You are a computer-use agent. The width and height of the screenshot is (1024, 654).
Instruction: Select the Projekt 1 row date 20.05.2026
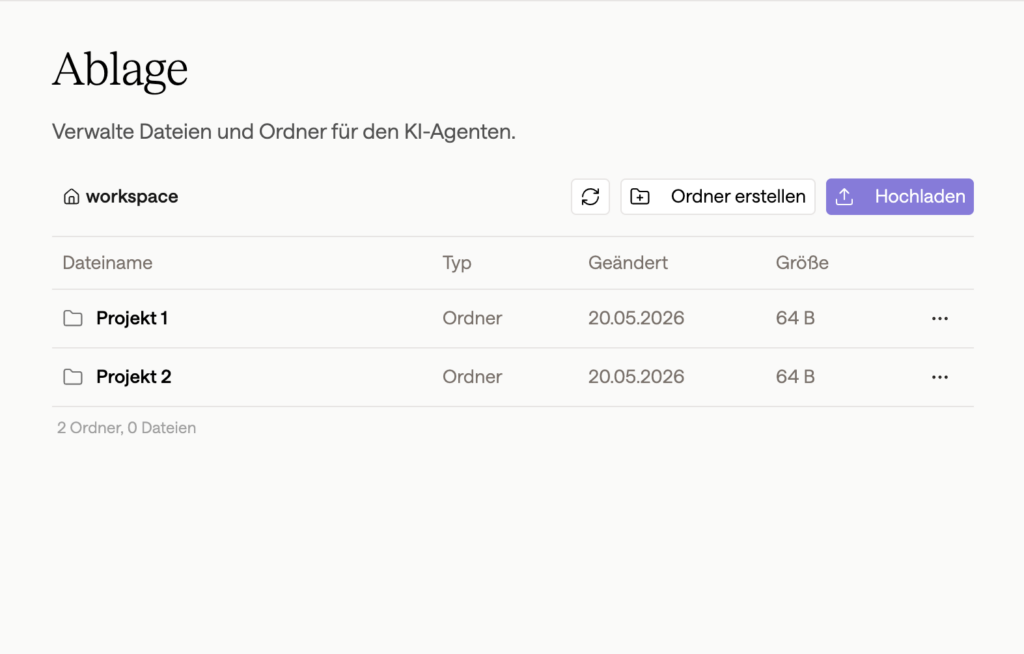point(636,318)
